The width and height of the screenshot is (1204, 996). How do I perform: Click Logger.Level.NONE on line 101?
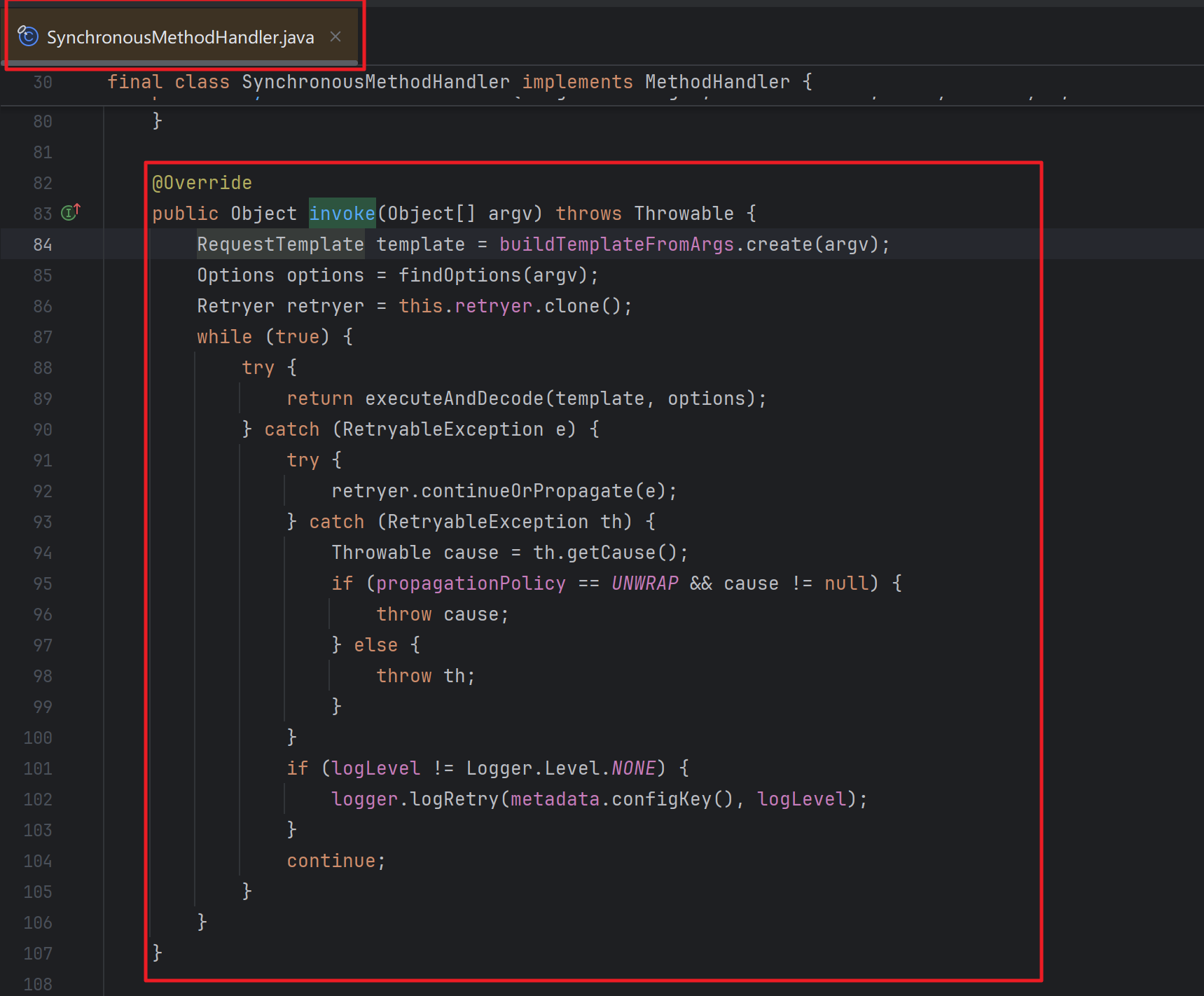click(561, 768)
